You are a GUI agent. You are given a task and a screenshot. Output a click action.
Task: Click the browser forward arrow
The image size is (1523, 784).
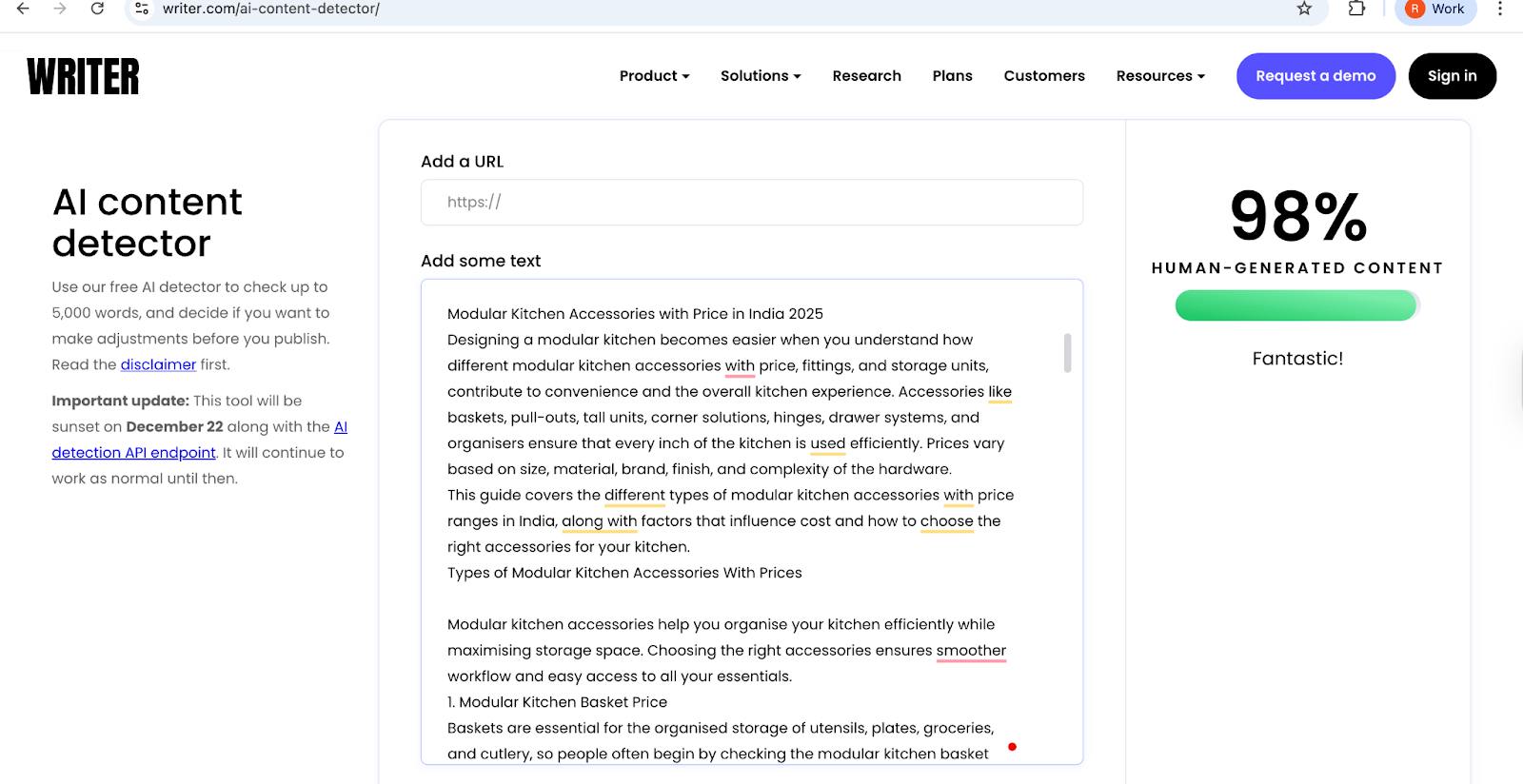point(60,9)
